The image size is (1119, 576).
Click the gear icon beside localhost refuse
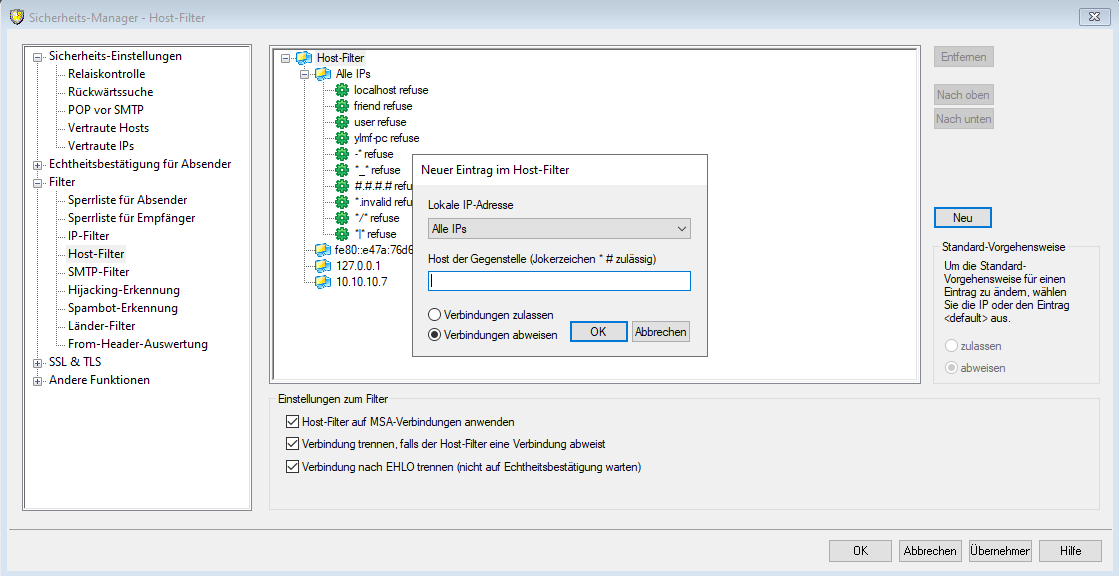(x=343, y=90)
